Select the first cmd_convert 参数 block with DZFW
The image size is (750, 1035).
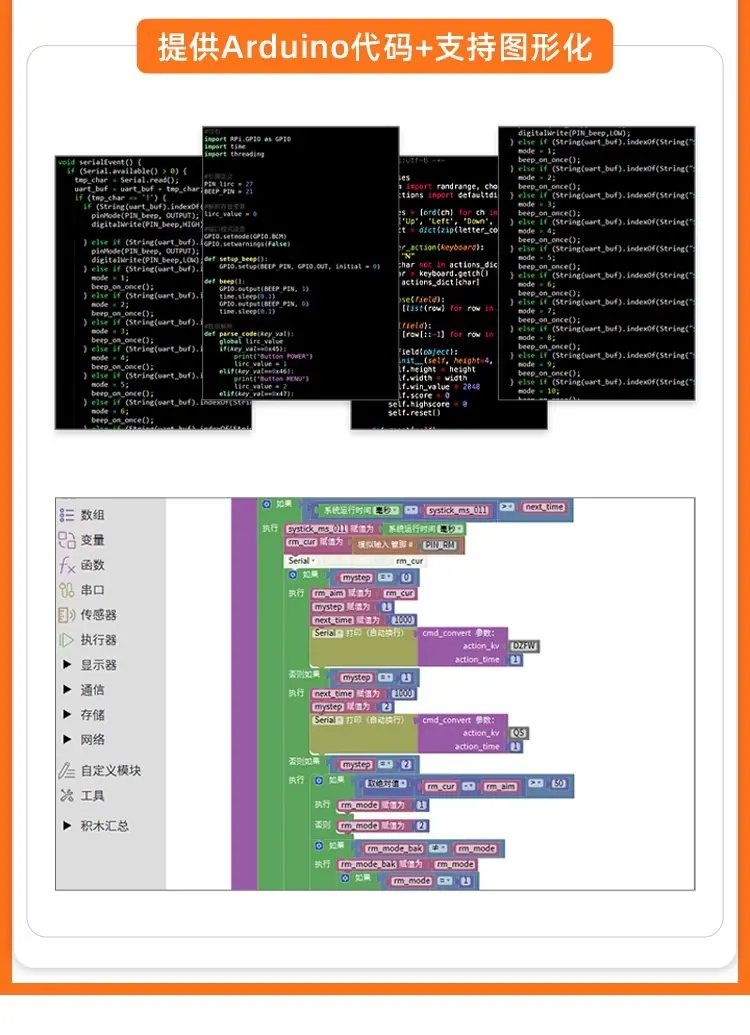464,646
